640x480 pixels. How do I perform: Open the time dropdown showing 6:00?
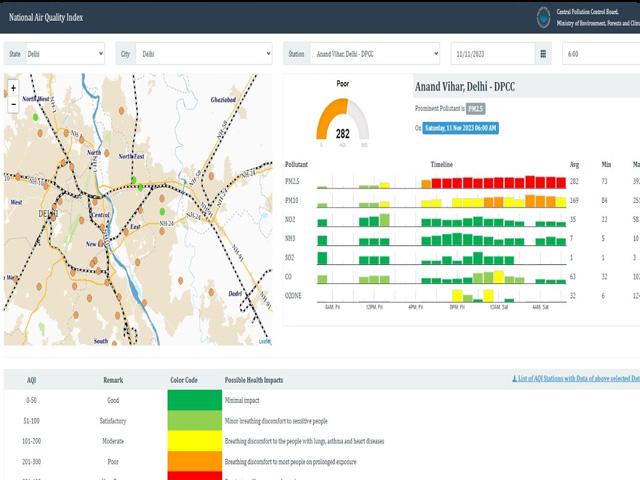[601, 54]
